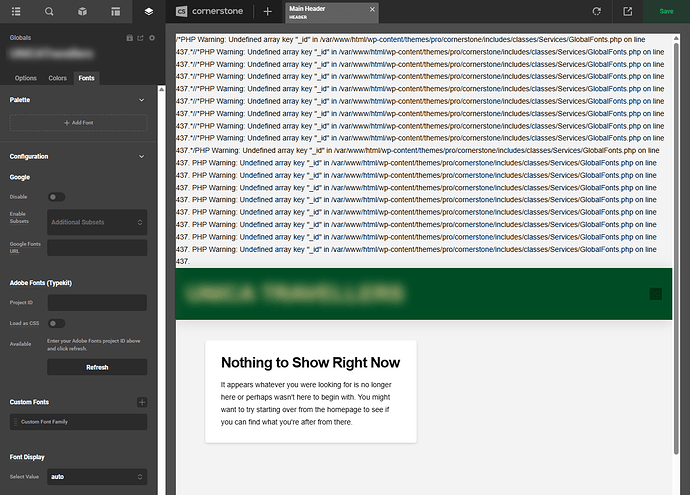This screenshot has height=495, width=690.
Task: Open the Additional Subsets dropdown
Action: tap(97, 222)
